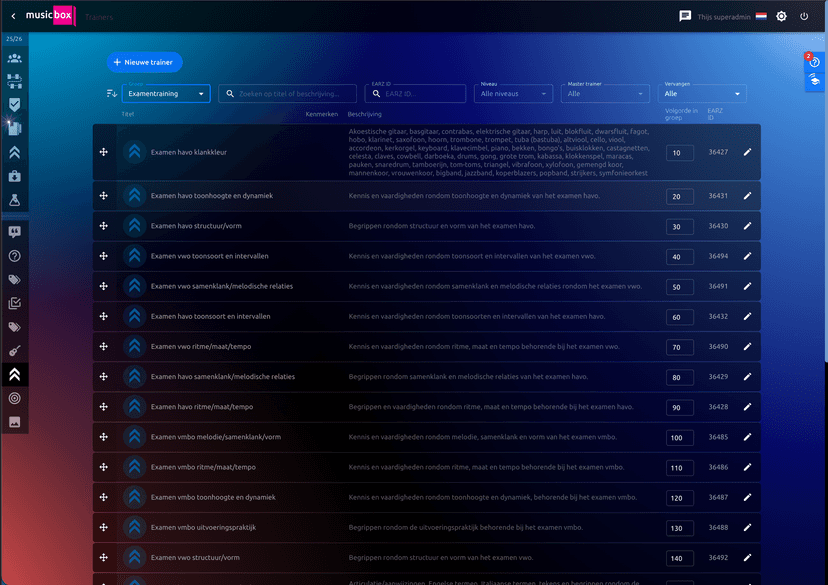Viewport: 828px width, 585px height.
Task: Click the Thijs superadmin user name
Action: tap(723, 17)
